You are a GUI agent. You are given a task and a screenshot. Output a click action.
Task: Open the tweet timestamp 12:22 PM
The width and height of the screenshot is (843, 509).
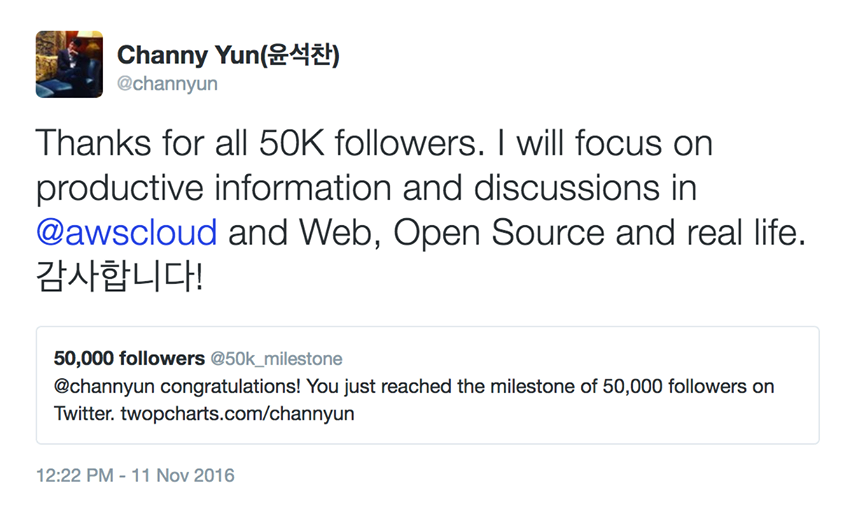(x=75, y=475)
